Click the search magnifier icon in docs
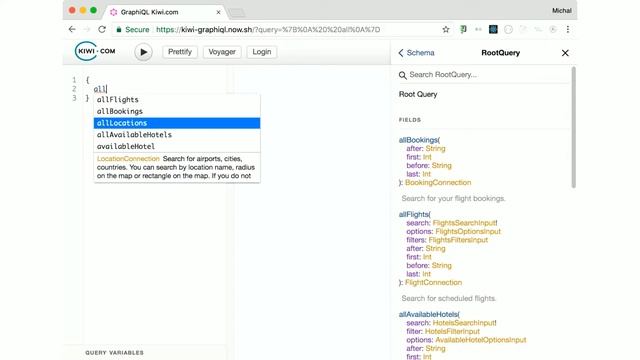 (402, 75)
